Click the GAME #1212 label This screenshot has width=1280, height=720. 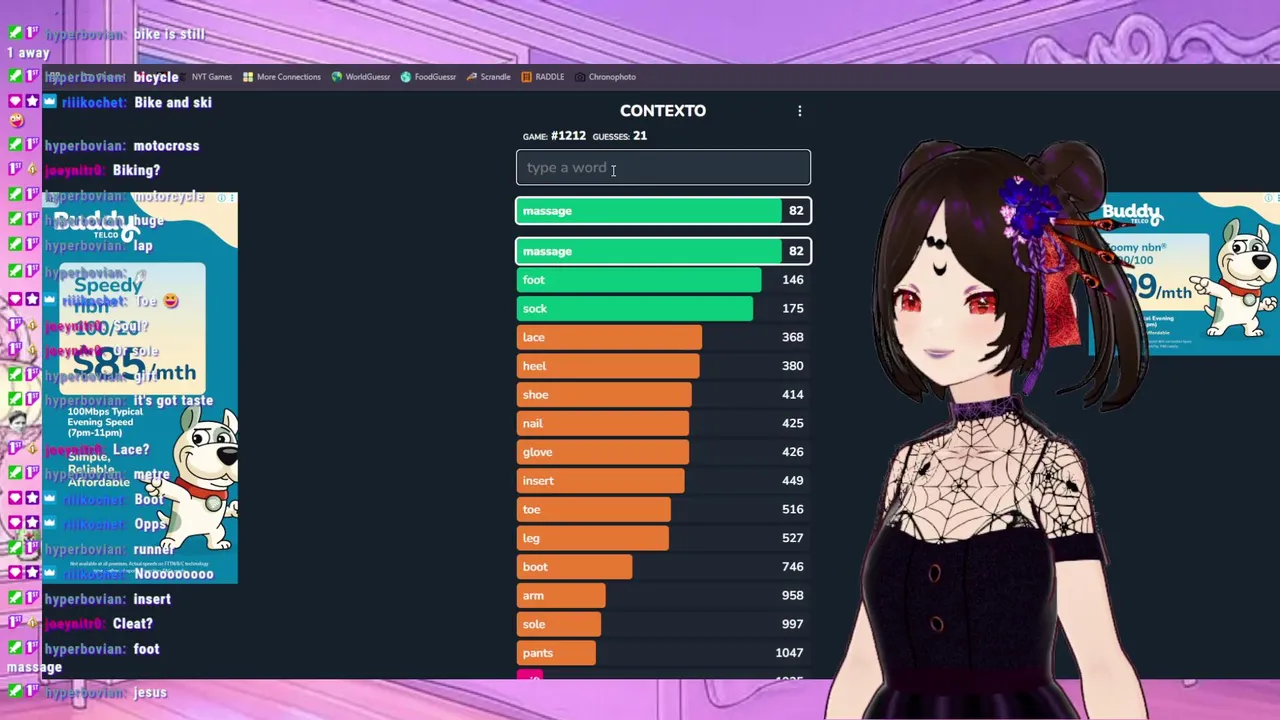tap(554, 136)
